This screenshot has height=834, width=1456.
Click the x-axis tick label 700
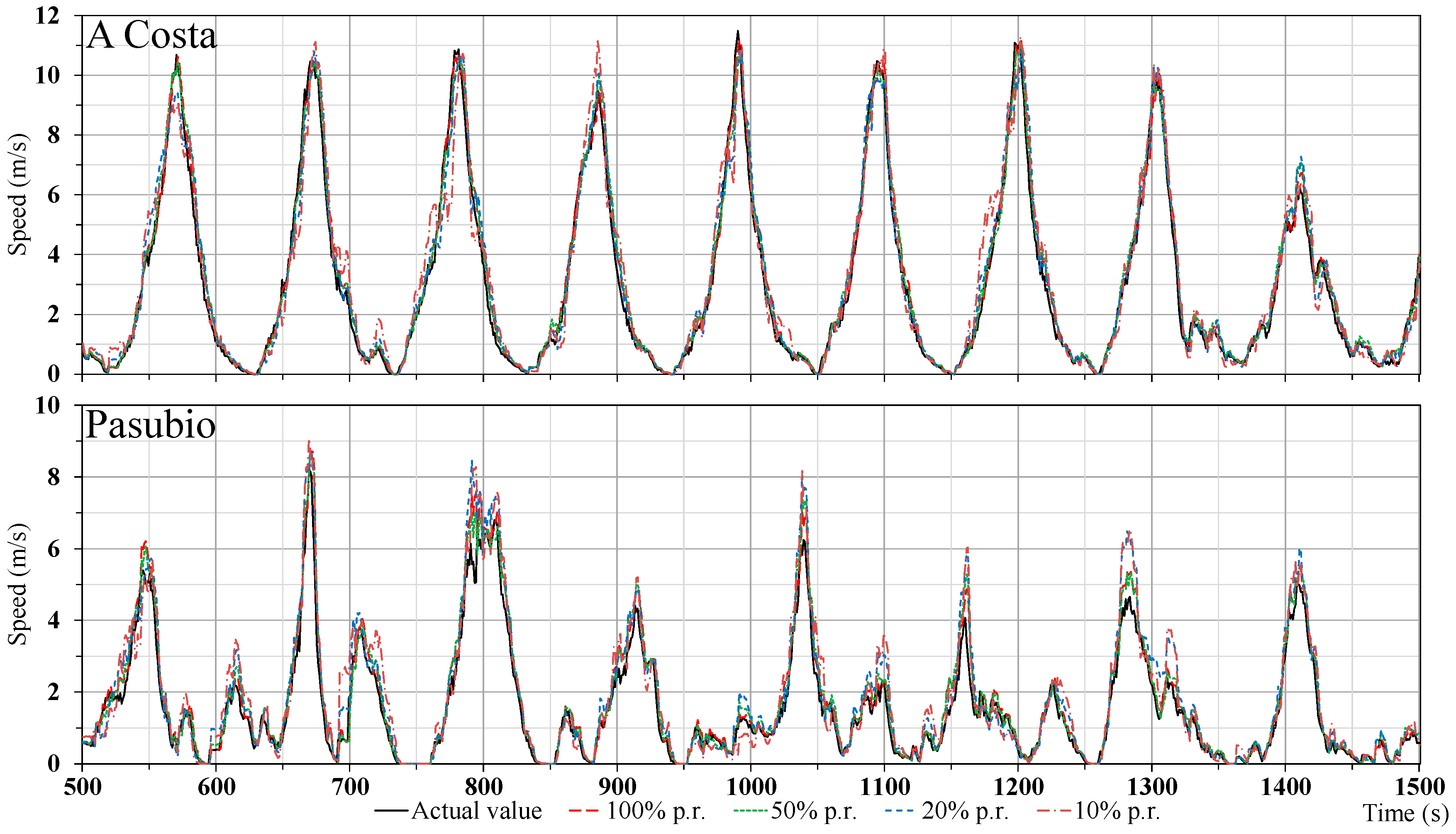[349, 787]
